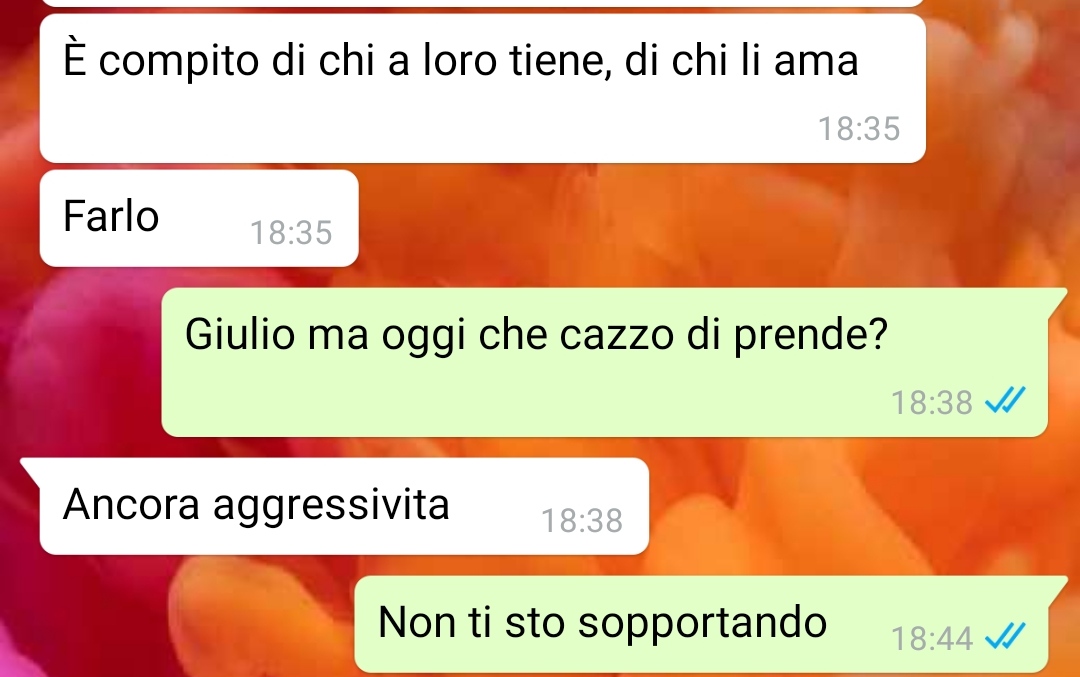Click the 18:35 timestamp on the 'Farlo' message
The image size is (1080, 677).
click(x=291, y=233)
